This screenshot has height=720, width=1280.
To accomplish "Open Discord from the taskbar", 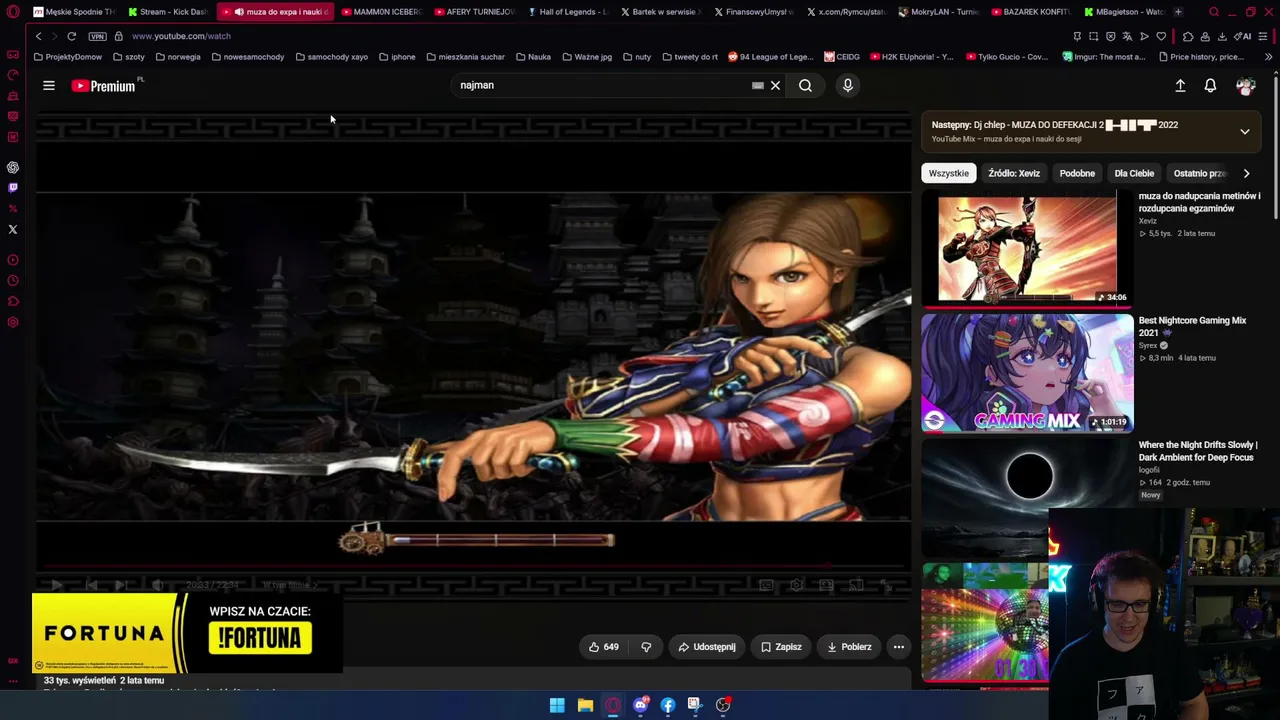I will (x=640, y=705).
